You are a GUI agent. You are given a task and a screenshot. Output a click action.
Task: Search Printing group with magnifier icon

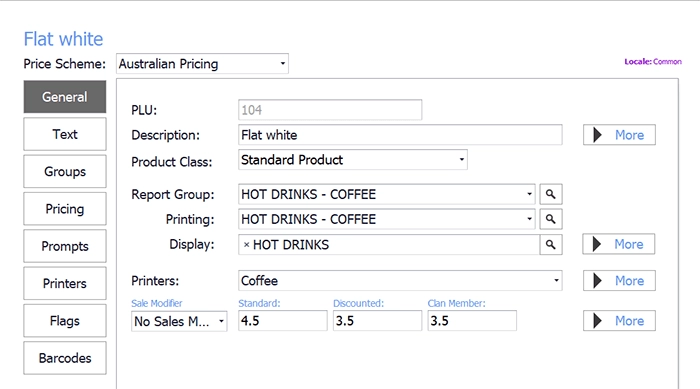point(550,219)
